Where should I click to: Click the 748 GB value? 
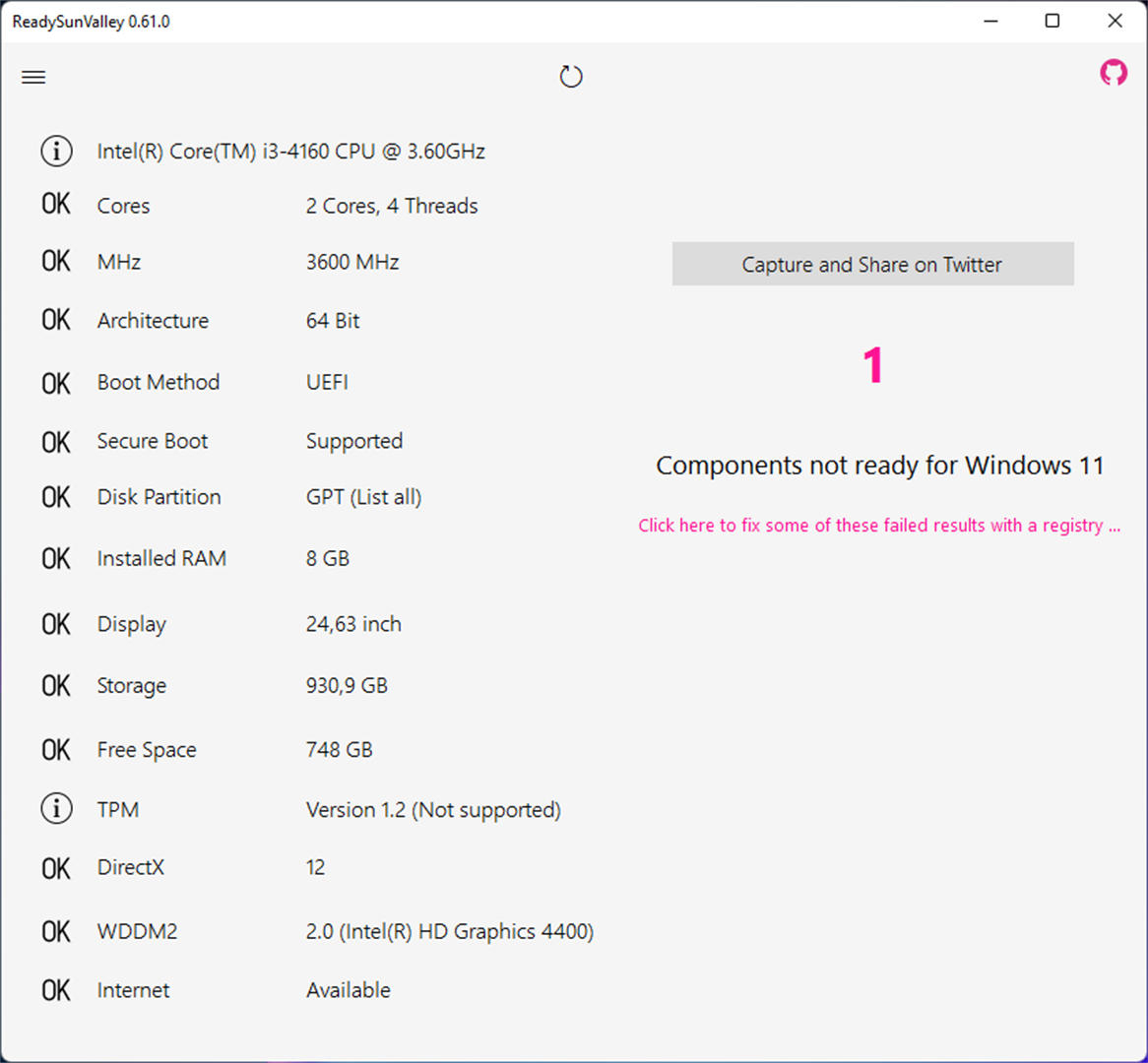tap(339, 750)
